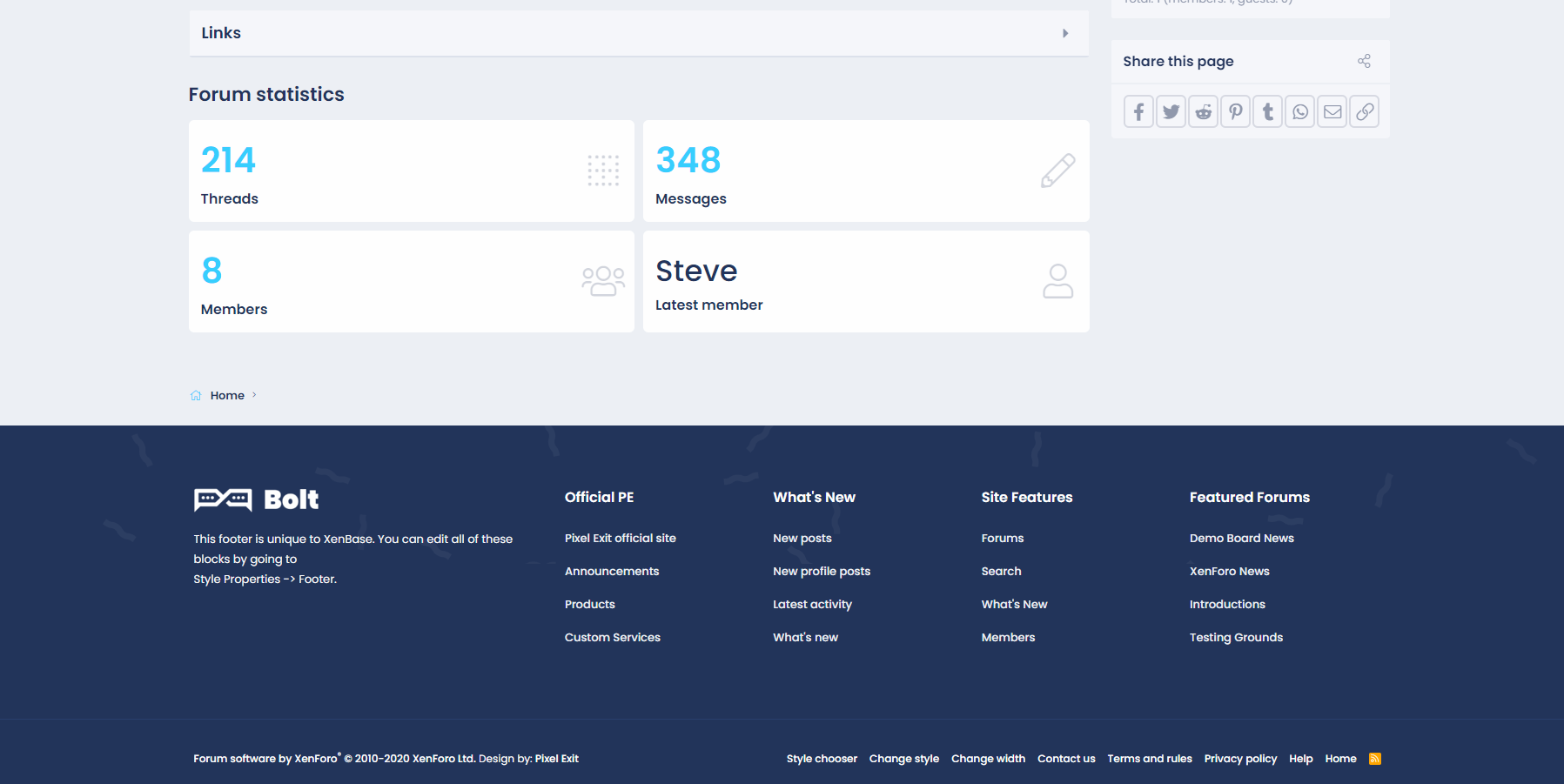Image resolution: width=1564 pixels, height=784 pixels.
Task: Share on Tumblr icon
Action: [x=1267, y=112]
